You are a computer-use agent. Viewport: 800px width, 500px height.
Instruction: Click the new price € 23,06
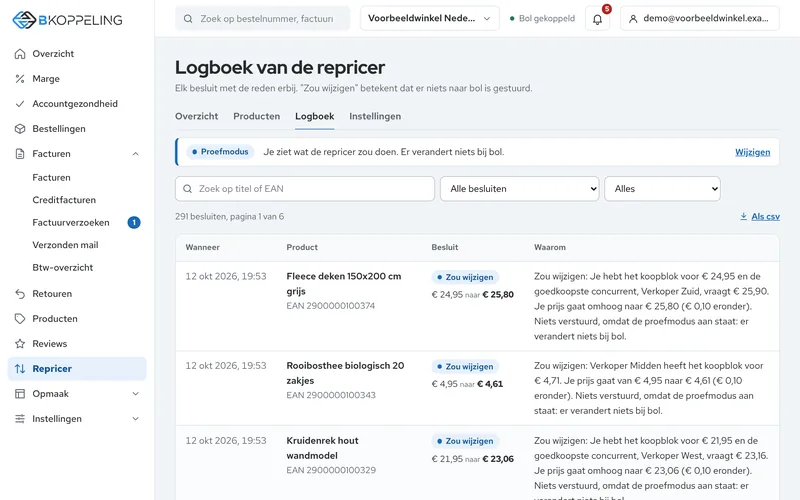pos(498,459)
